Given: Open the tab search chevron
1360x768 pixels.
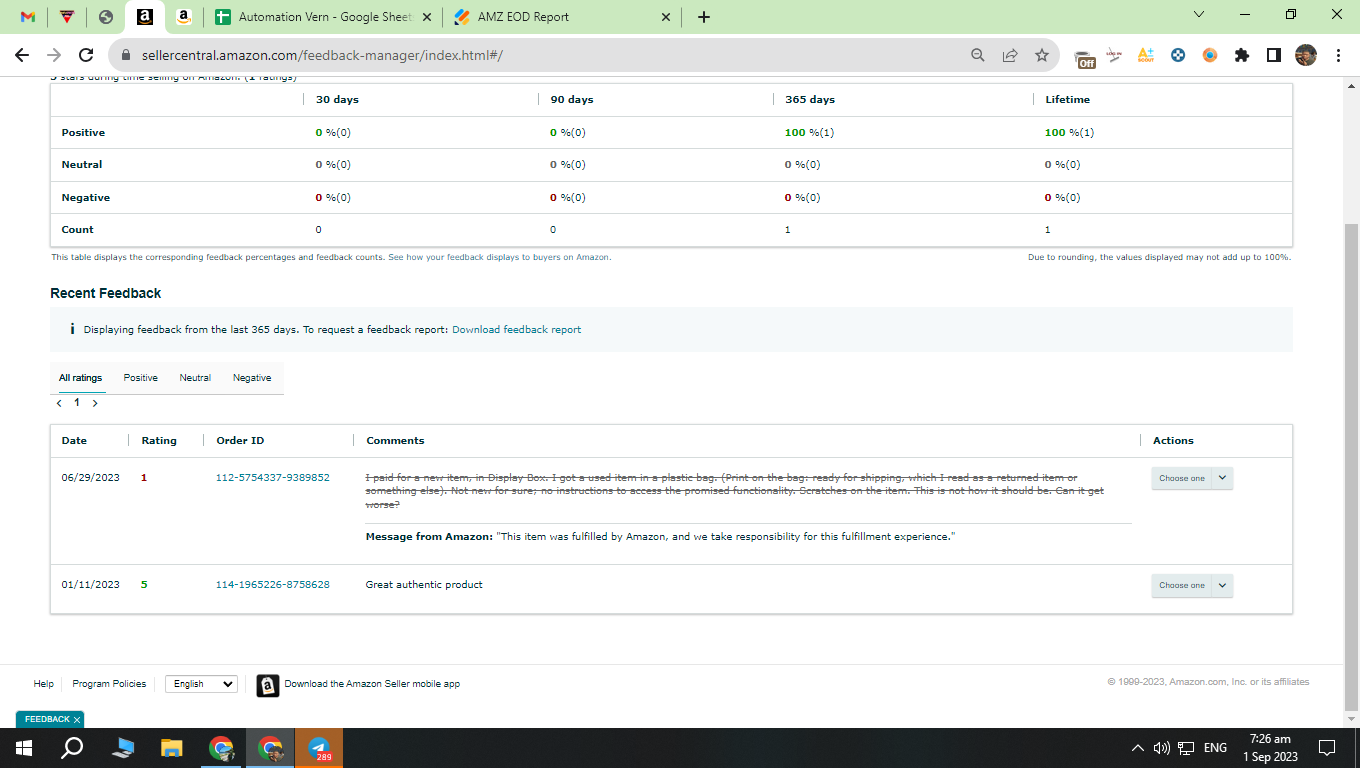Looking at the screenshot, I should (1200, 15).
